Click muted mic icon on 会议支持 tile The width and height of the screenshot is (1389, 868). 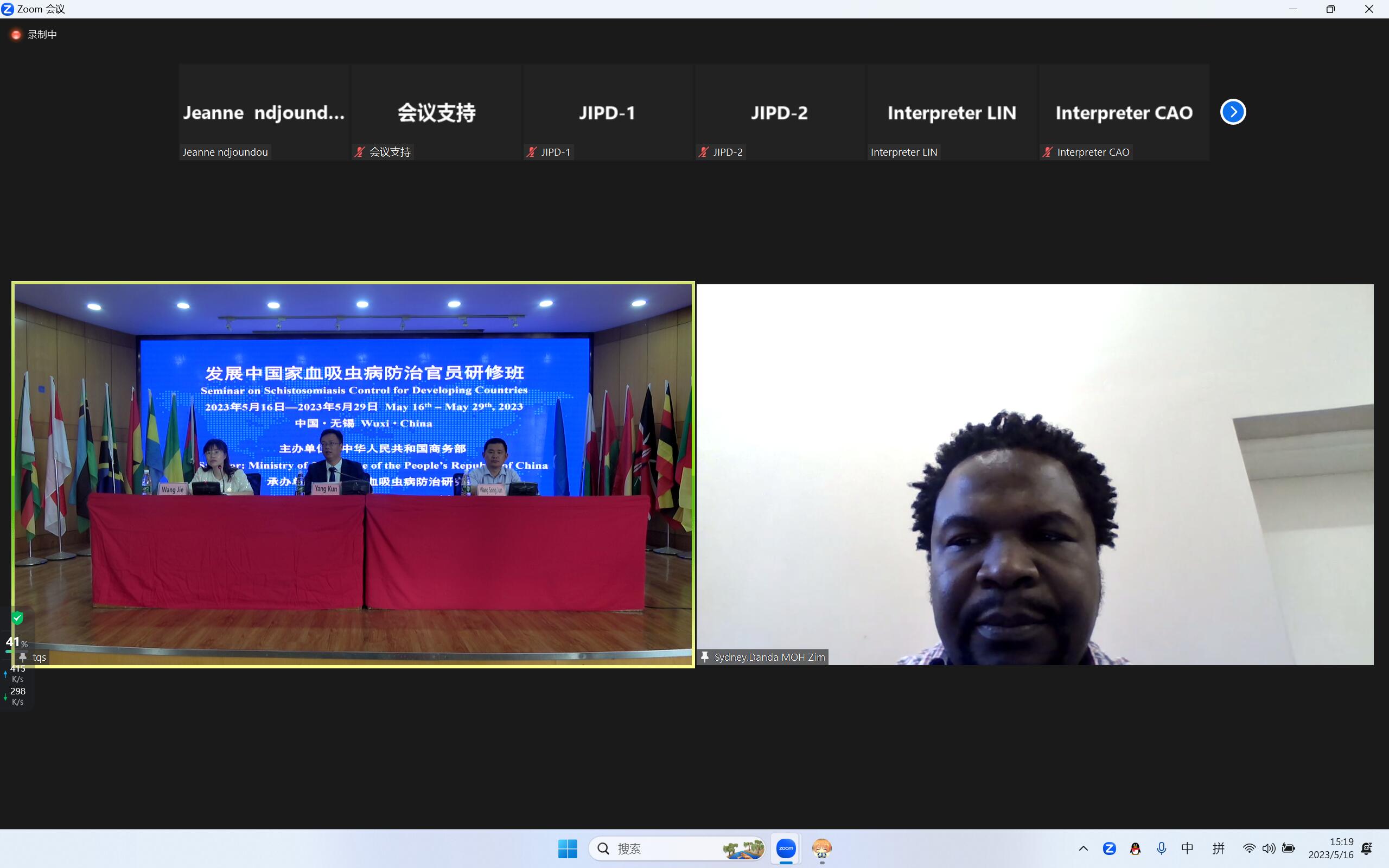[360, 152]
